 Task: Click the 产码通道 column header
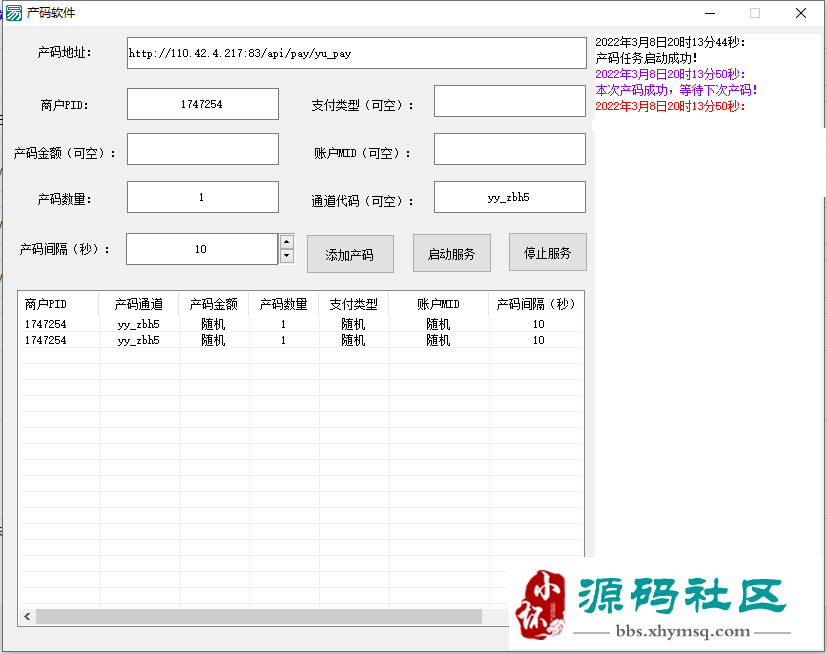coord(139,304)
